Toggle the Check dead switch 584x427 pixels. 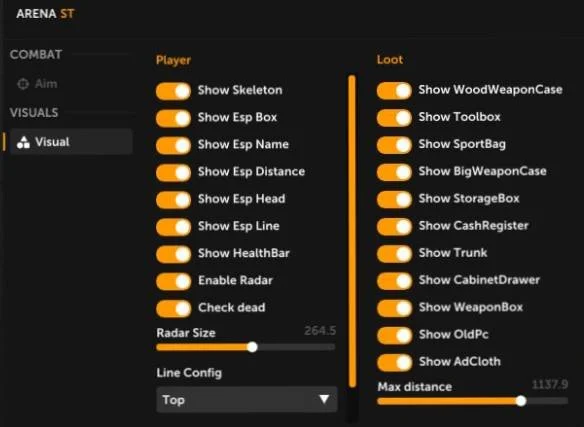tap(173, 309)
